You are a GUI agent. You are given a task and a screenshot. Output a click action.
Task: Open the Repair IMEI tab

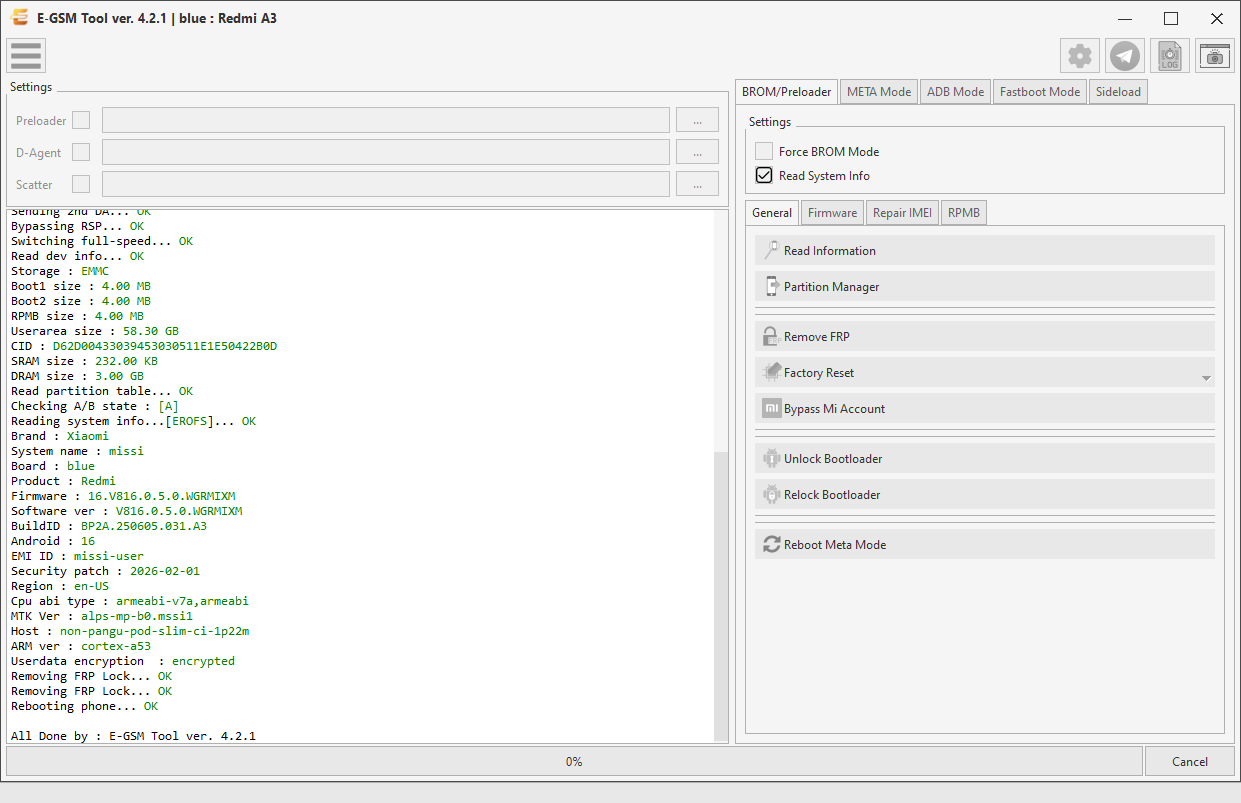(x=902, y=212)
